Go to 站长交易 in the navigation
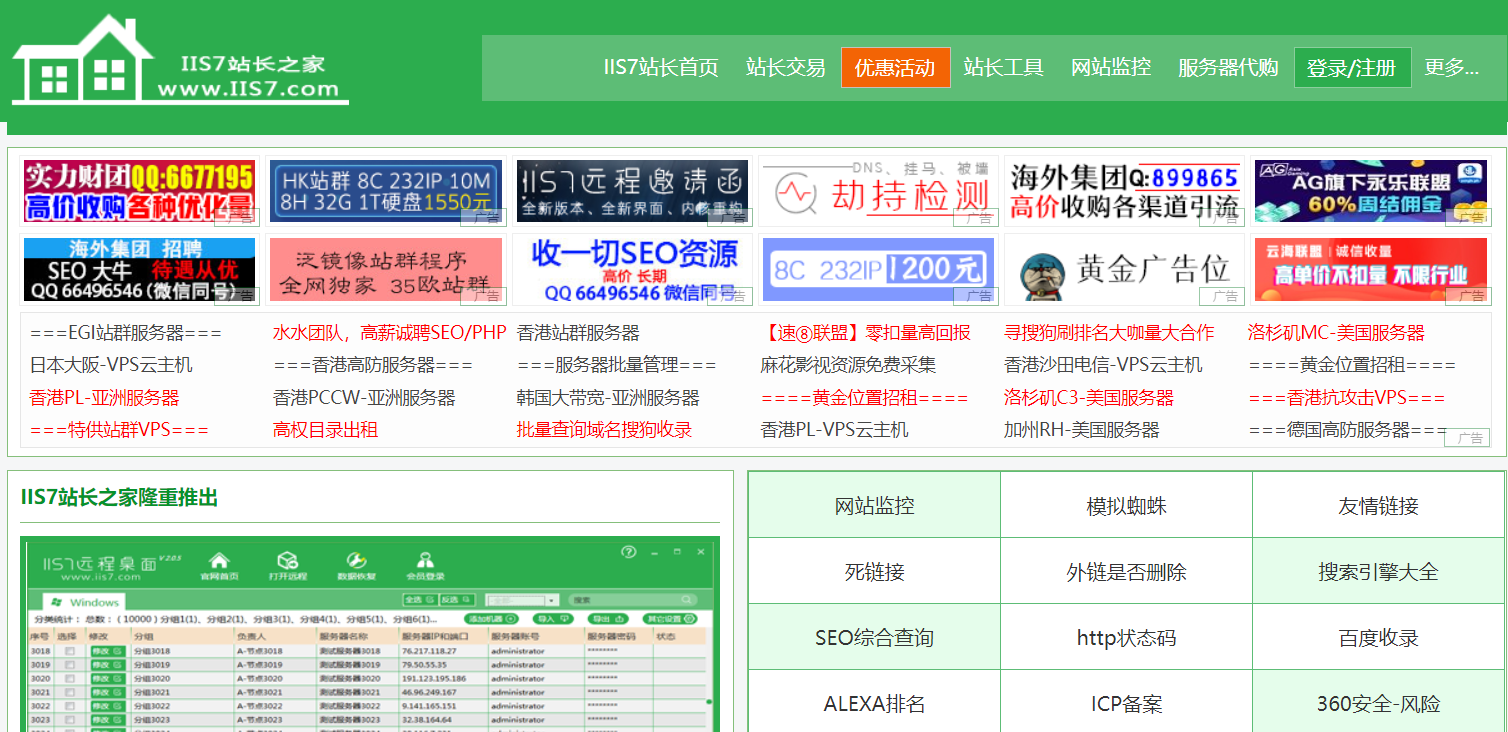This screenshot has width=1508, height=732. coord(786,68)
